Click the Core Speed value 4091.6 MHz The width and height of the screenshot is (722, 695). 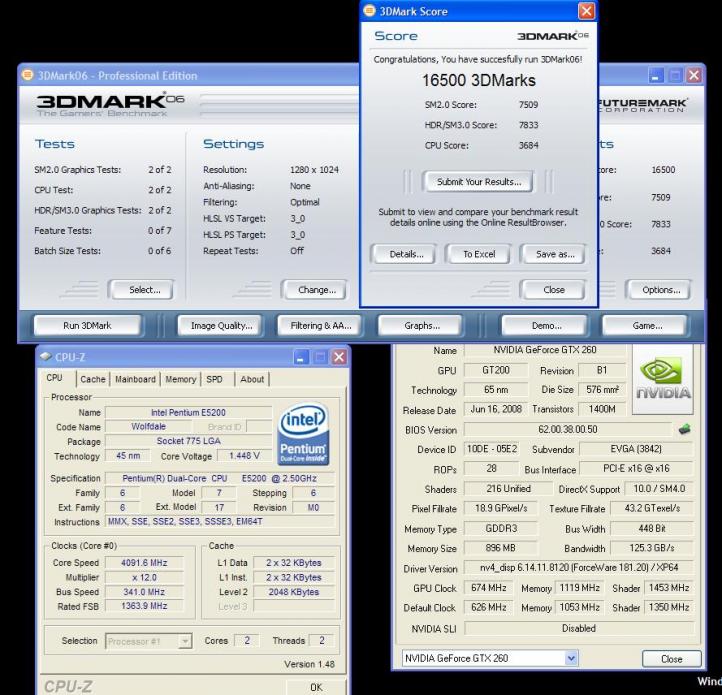144,562
